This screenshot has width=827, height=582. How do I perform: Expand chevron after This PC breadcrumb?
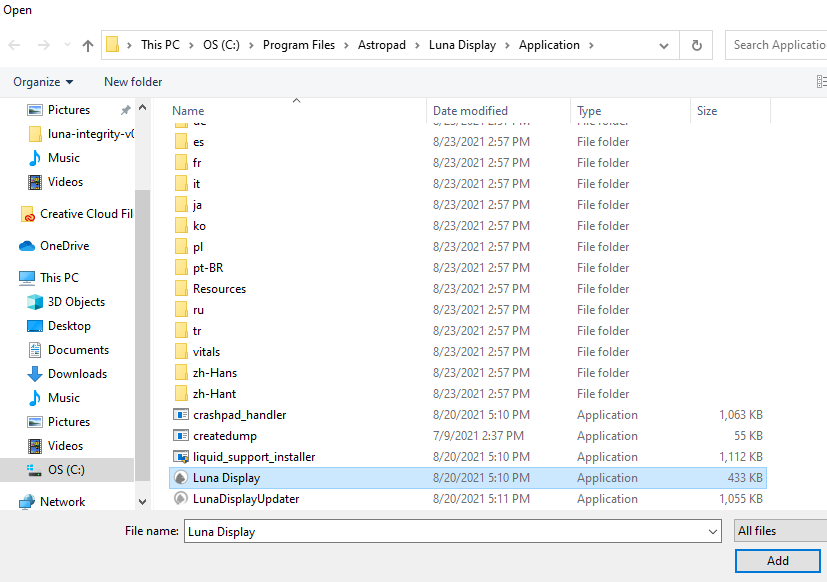pos(192,45)
